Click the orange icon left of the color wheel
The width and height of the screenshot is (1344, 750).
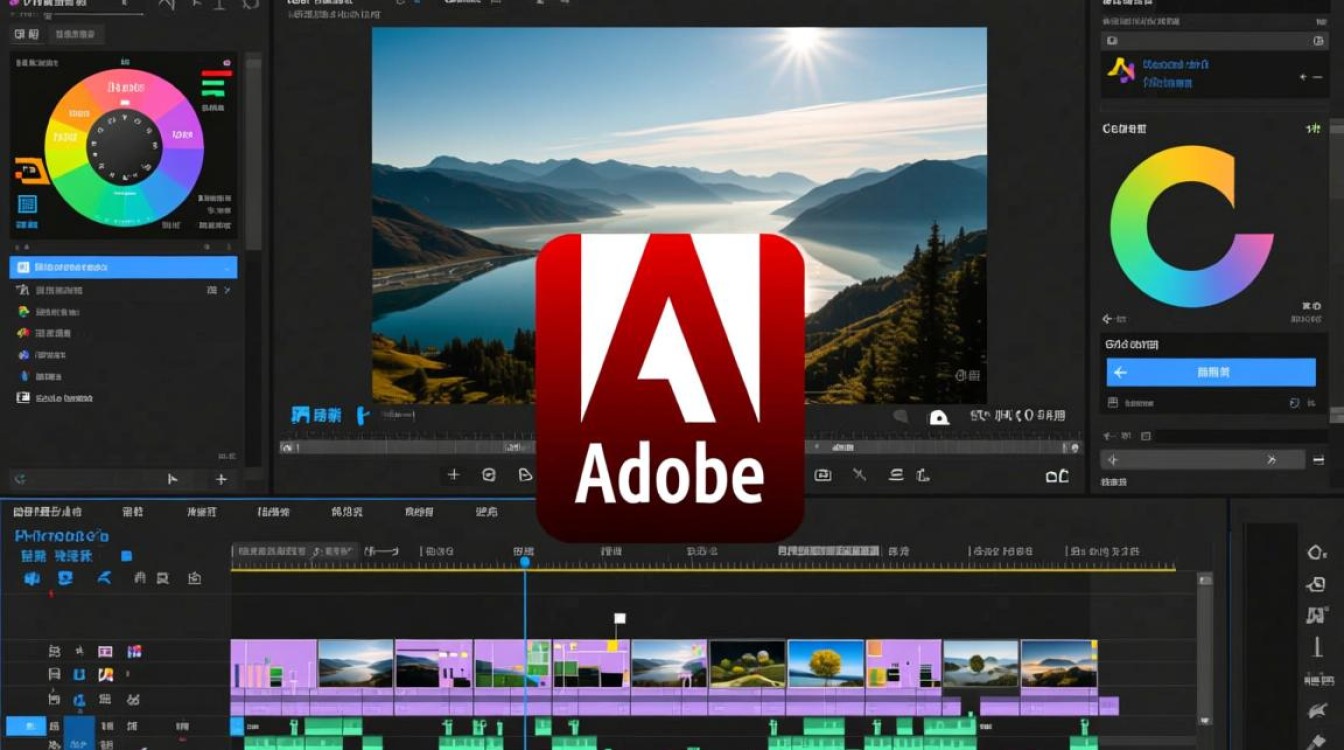coord(30,171)
